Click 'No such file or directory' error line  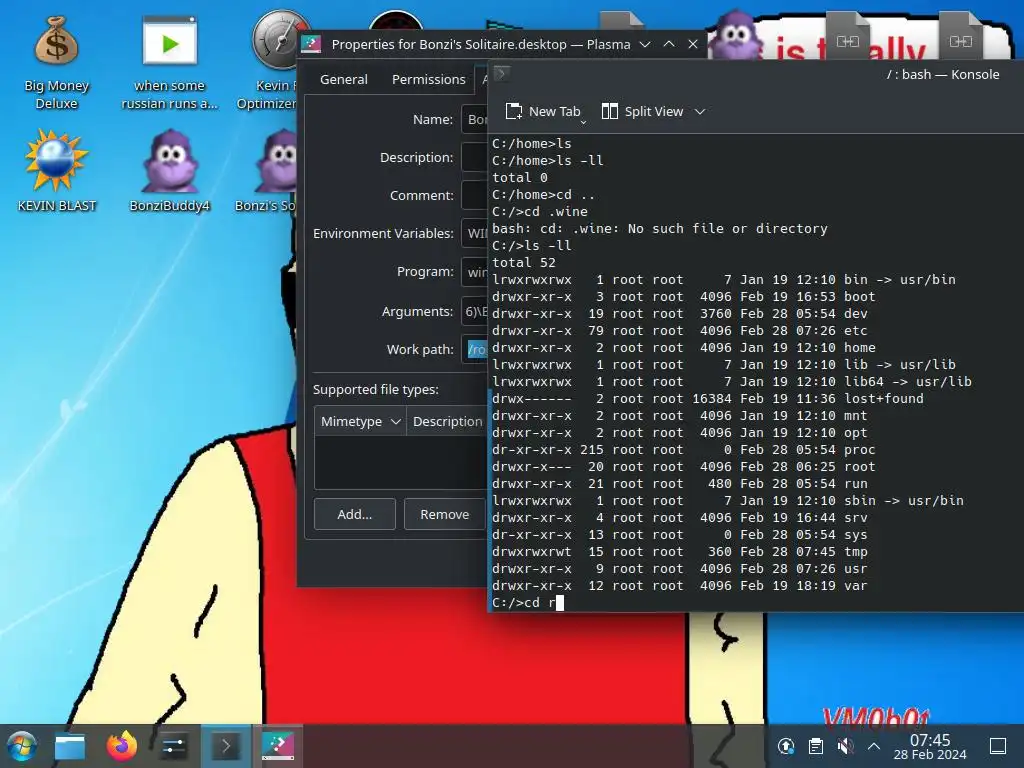tap(660, 229)
